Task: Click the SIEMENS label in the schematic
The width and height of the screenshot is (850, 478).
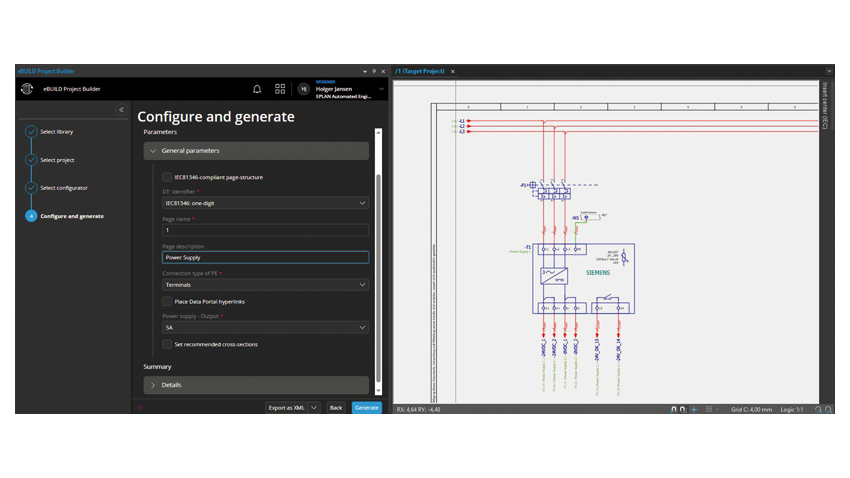Action: pyautogui.click(x=598, y=273)
